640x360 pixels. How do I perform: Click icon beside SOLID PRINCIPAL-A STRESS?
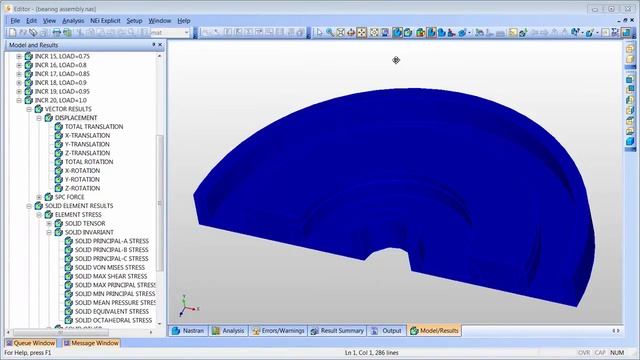pos(69,241)
